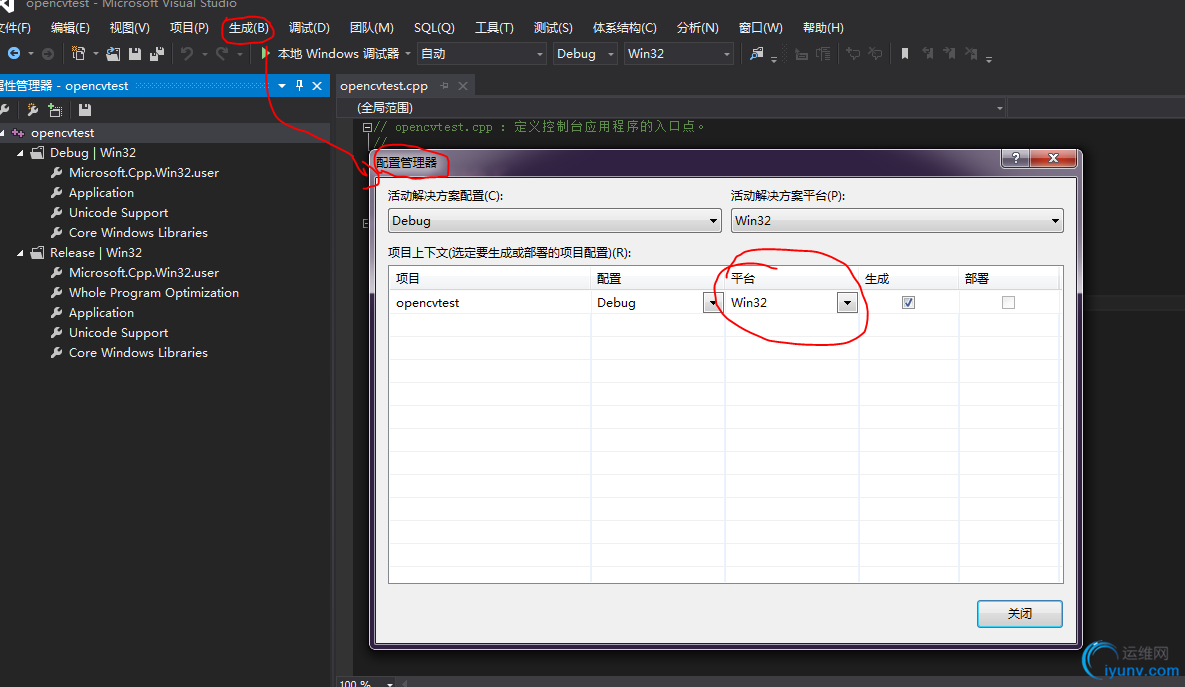
Task: Click the clear bookmarks icon
Action: point(971,54)
